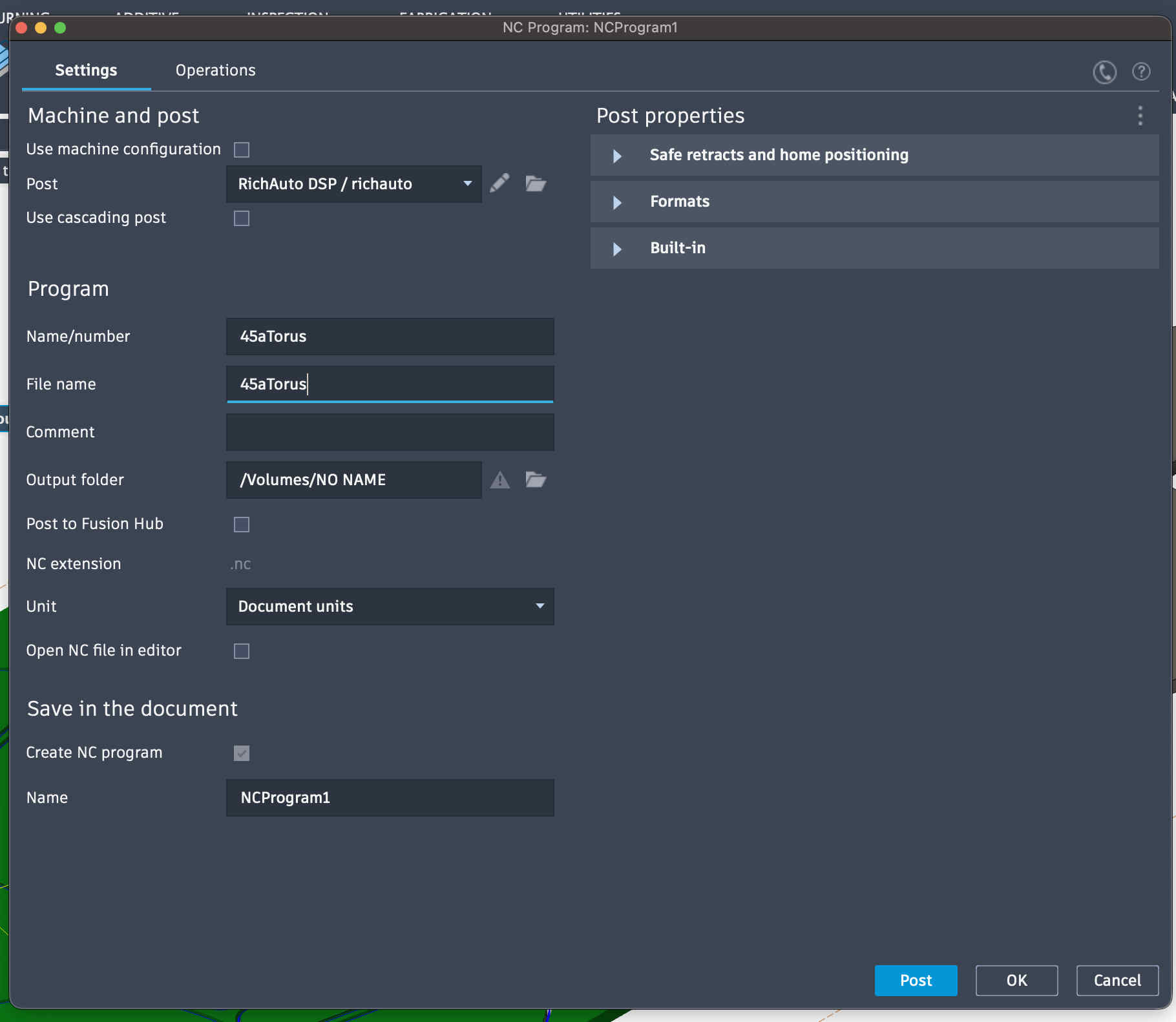
Task: Check the Post to Fusion Hub box
Action: pyautogui.click(x=242, y=525)
